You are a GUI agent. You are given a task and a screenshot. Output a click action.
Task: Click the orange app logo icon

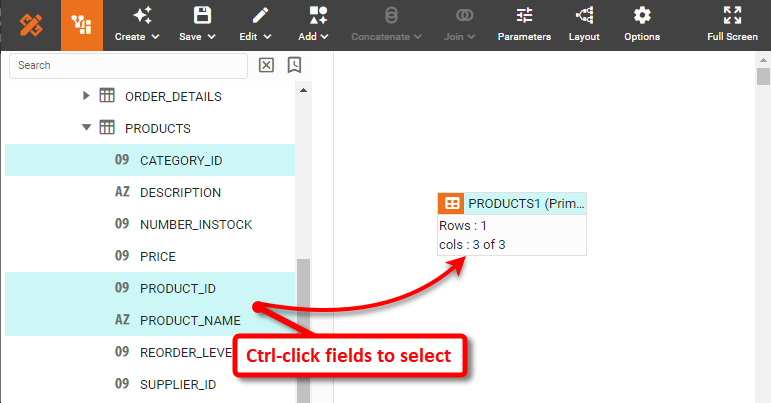(x=31, y=25)
